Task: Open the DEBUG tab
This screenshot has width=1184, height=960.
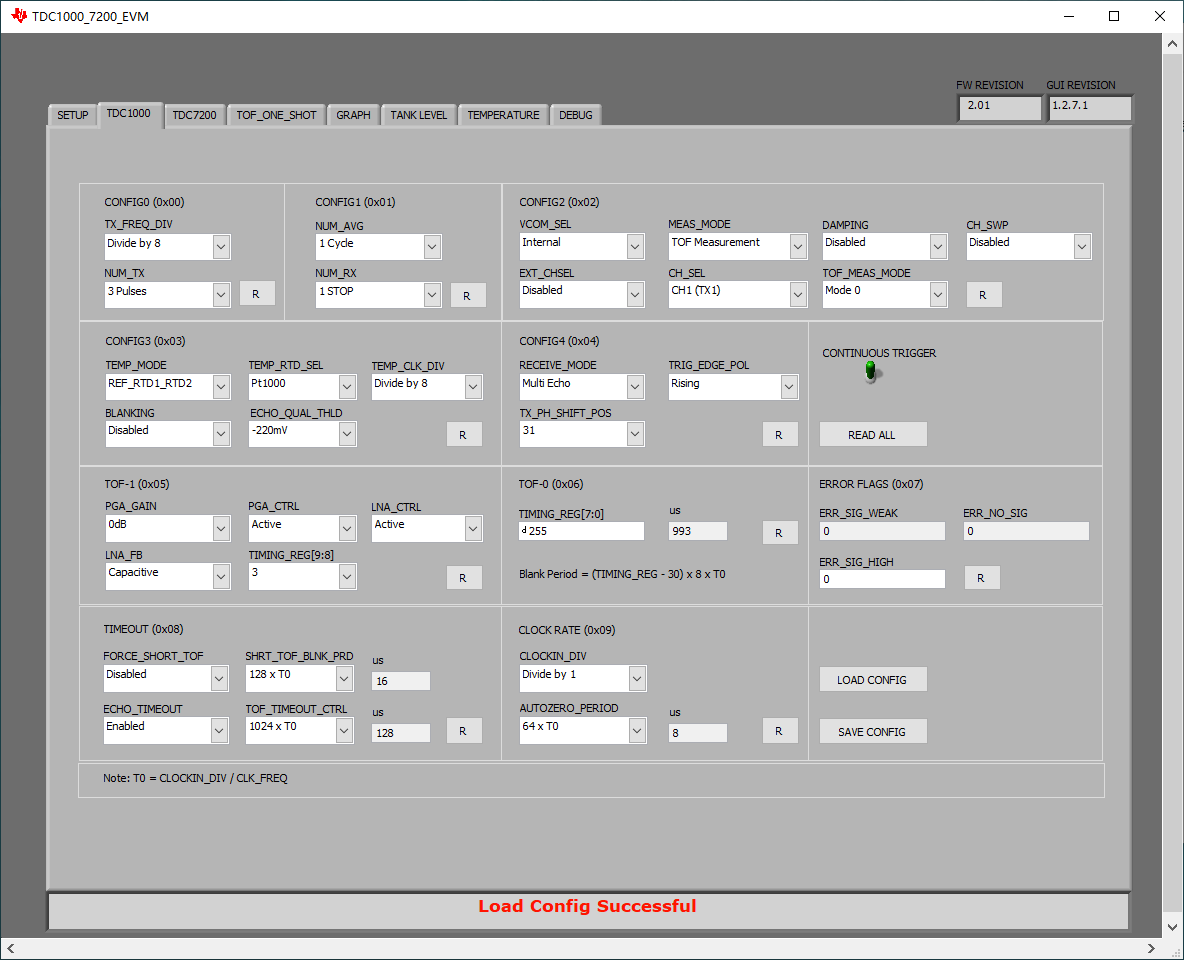Action: [575, 115]
